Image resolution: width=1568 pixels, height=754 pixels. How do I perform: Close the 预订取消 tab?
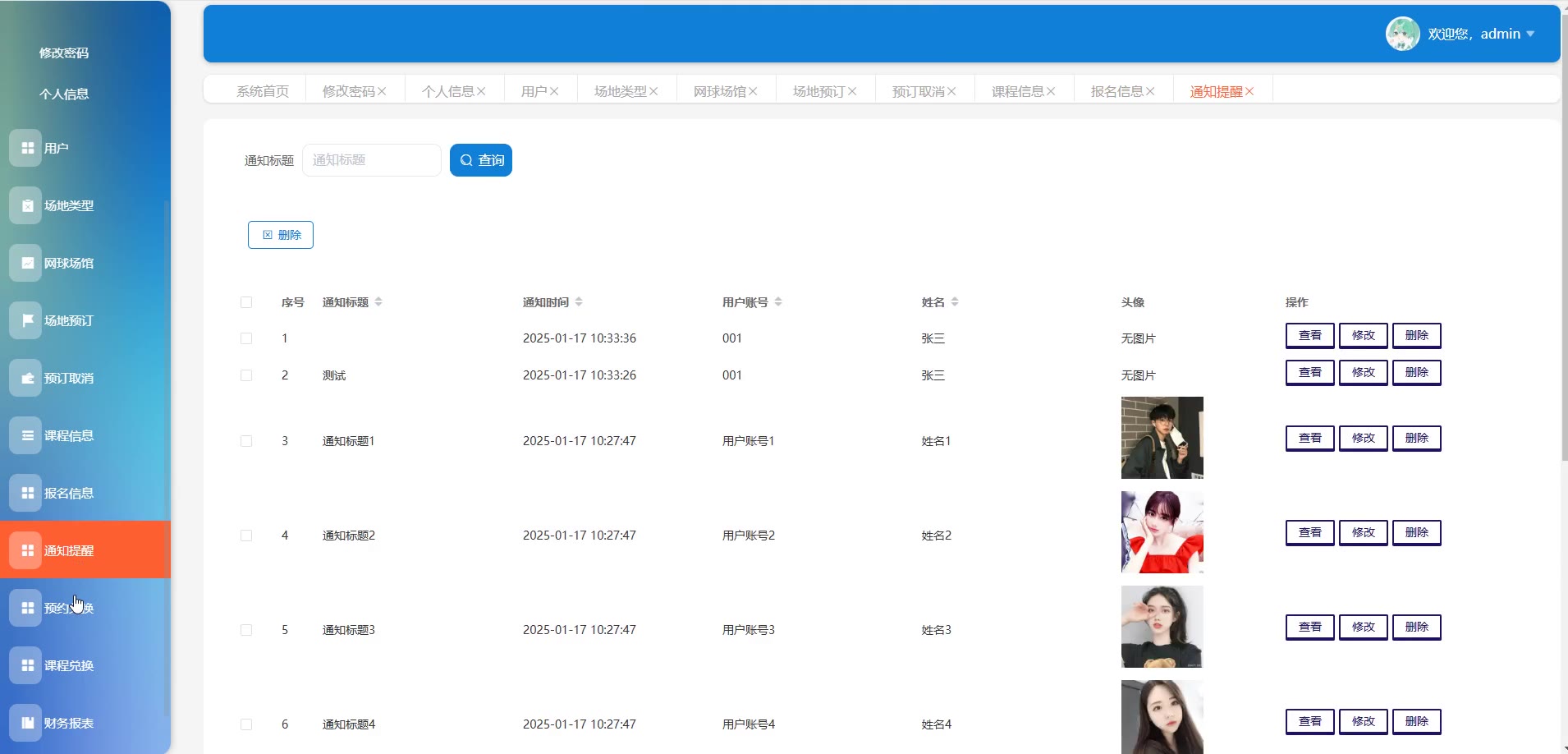point(951,91)
